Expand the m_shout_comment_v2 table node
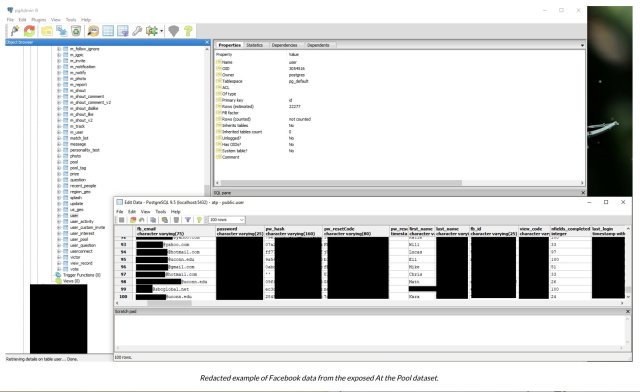 click(x=59, y=102)
